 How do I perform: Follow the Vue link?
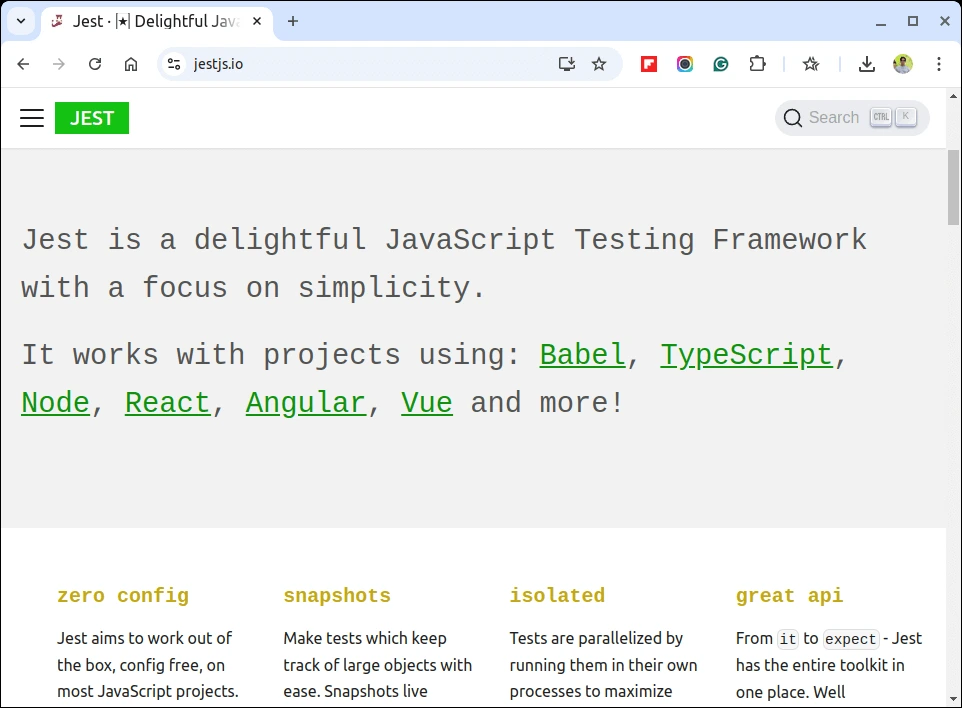pyautogui.click(x=427, y=402)
